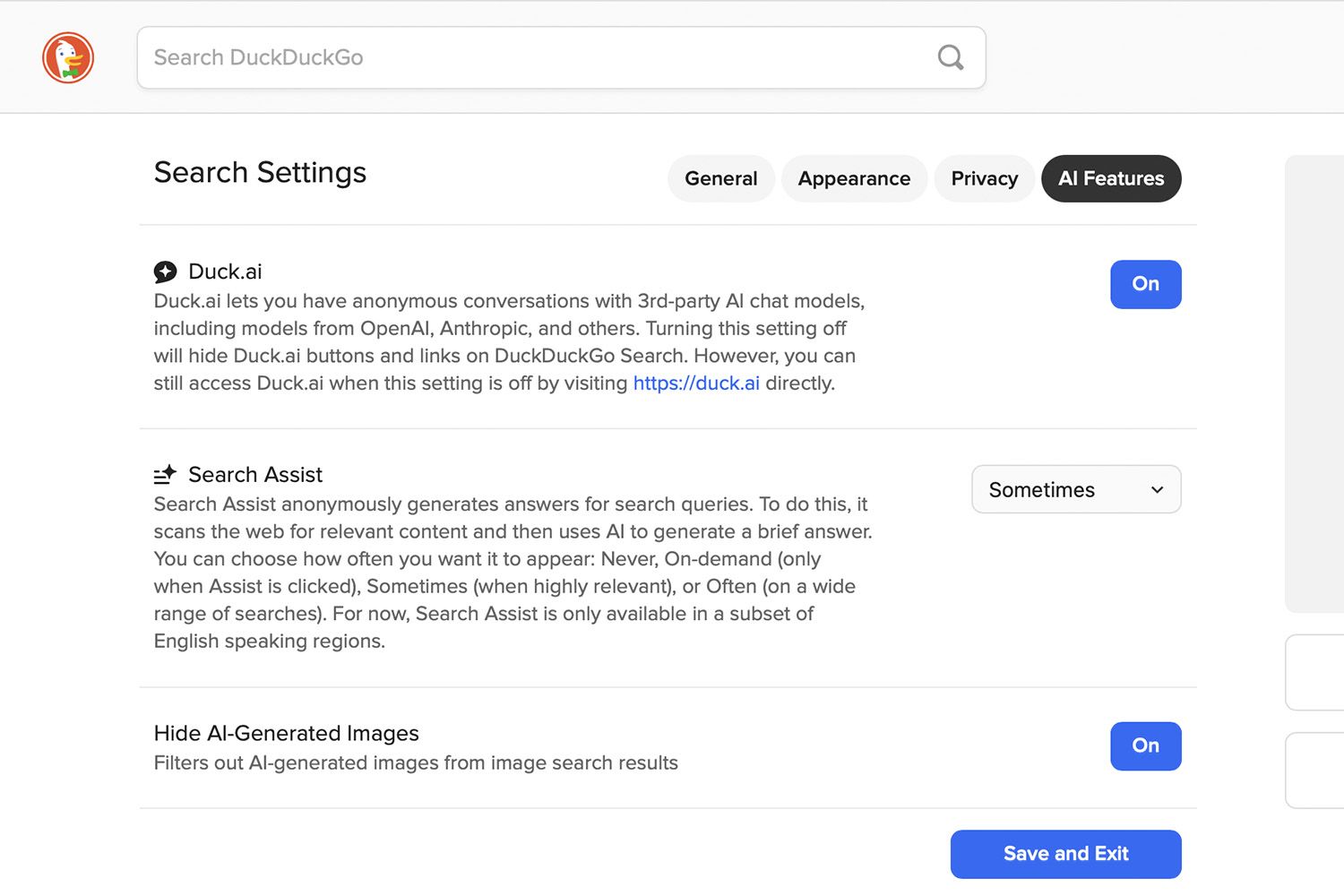The image size is (1344, 896).
Task: Click the Search Settings page heading
Action: [260, 172]
